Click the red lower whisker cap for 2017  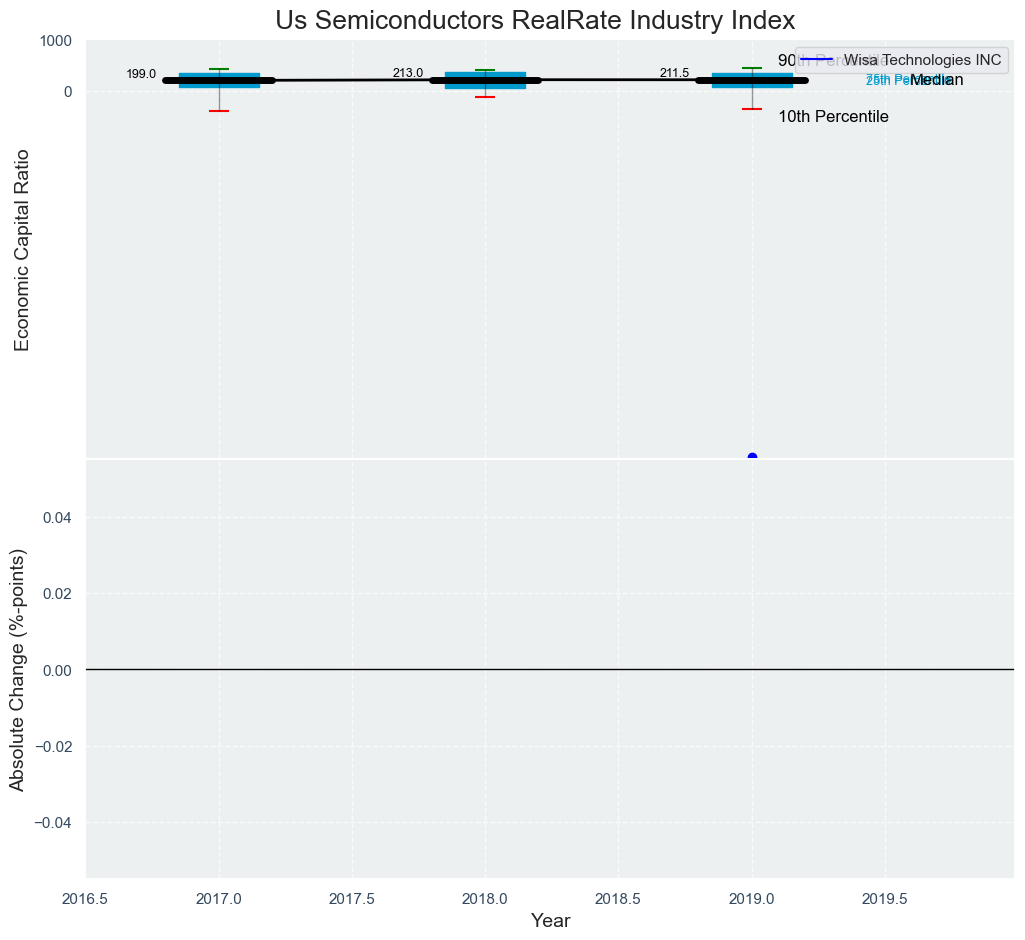click(x=219, y=111)
